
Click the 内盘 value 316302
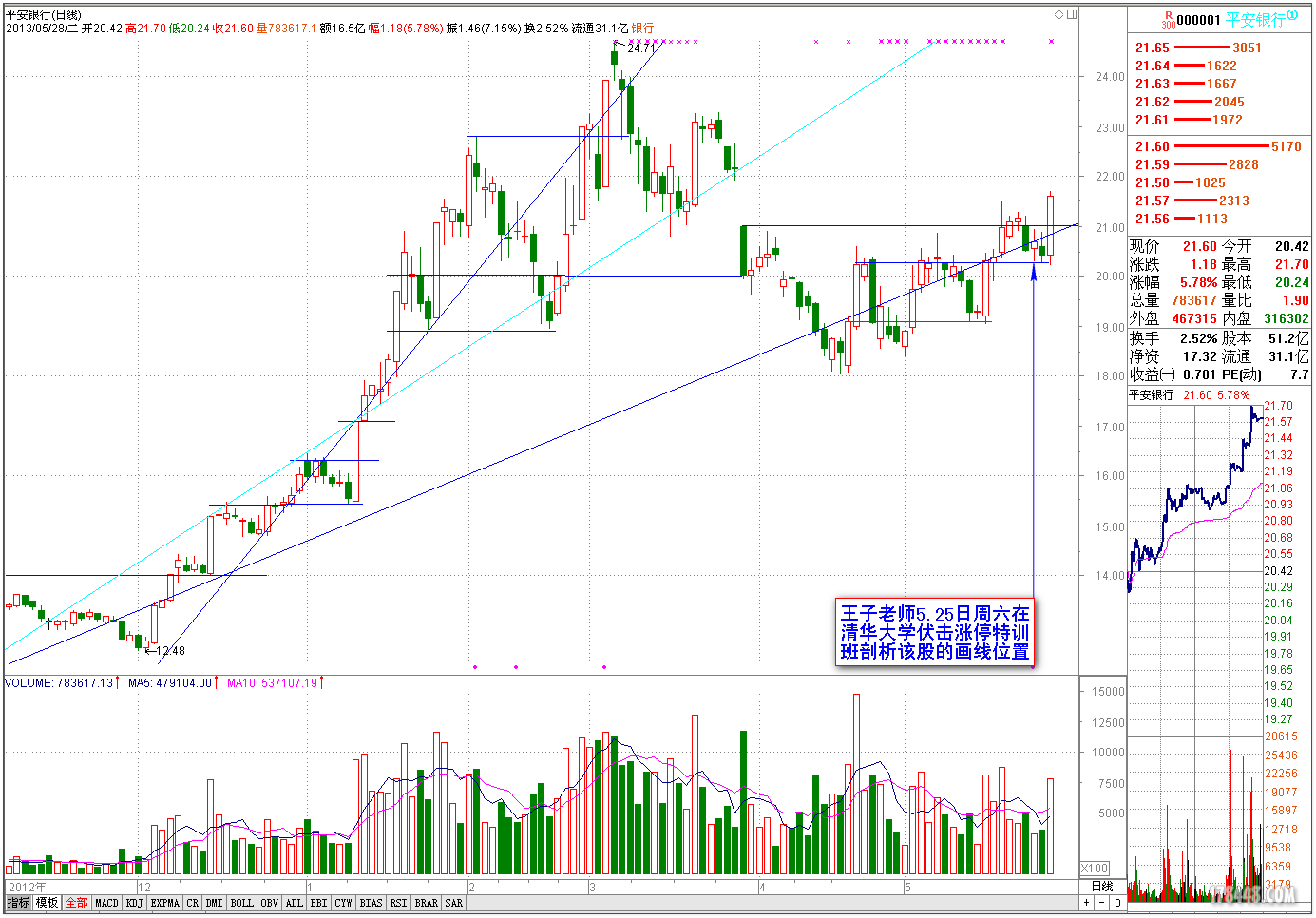[1287, 318]
